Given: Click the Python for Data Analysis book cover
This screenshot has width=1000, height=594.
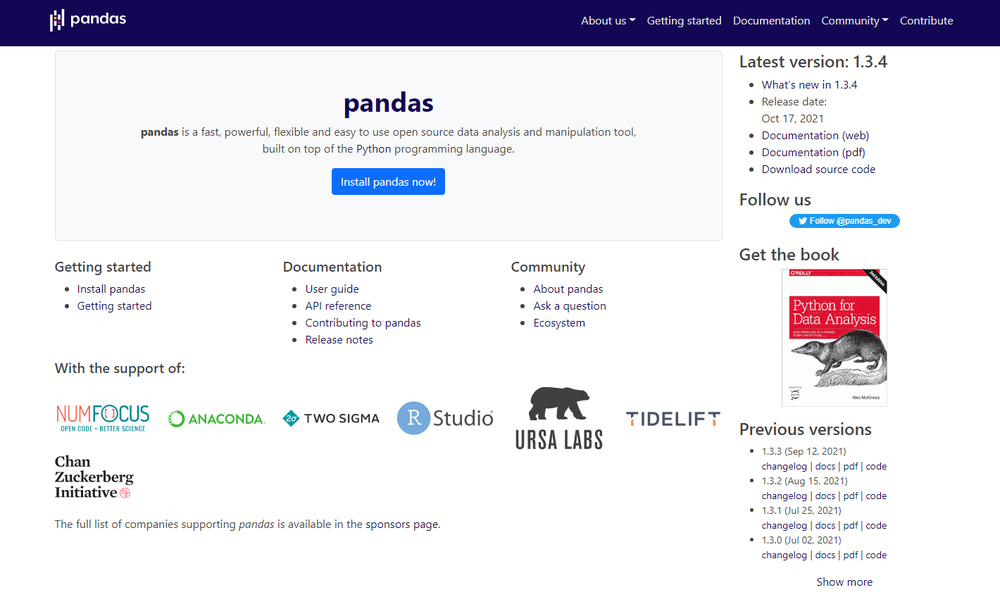Looking at the screenshot, I should pyautogui.click(x=834, y=338).
